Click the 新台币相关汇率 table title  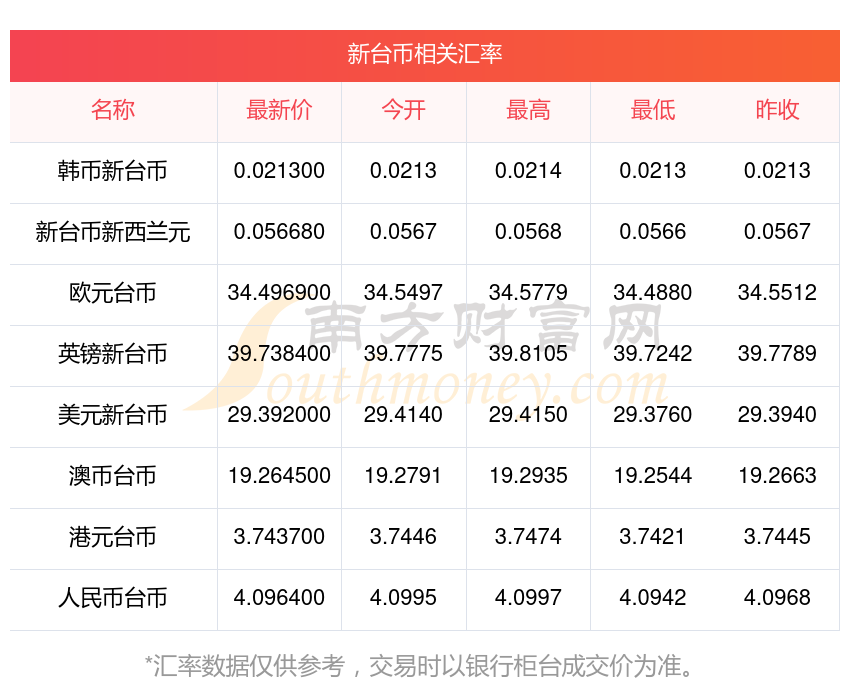[424, 55]
